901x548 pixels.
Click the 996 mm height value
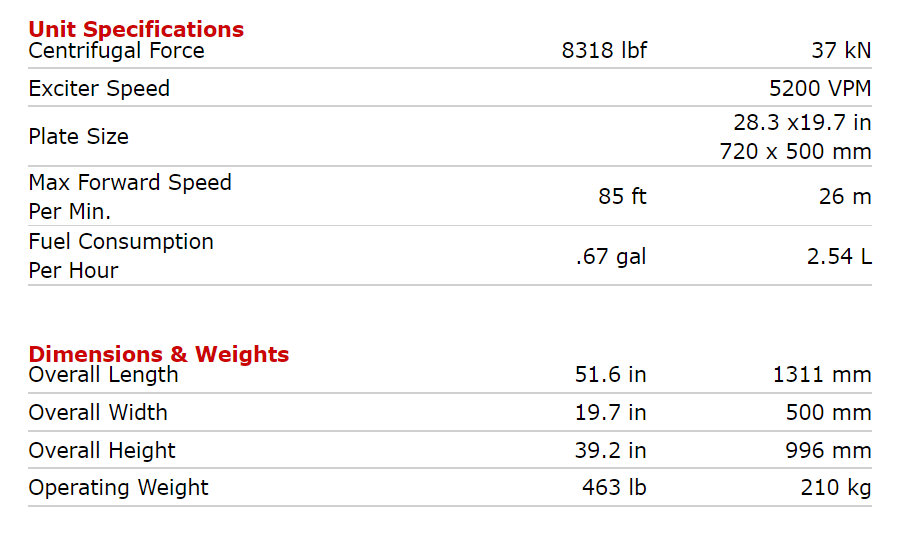click(828, 450)
